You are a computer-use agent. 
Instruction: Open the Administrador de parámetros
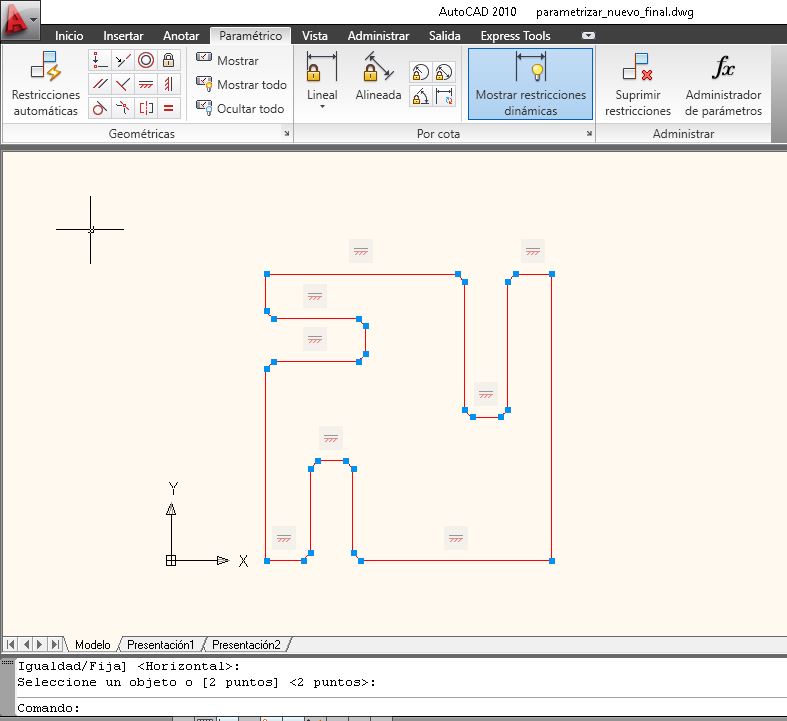[x=723, y=84]
